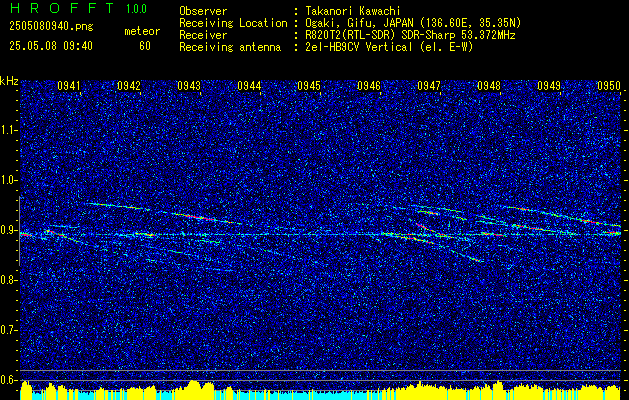Viewport: 629px width, 400px height.
Task: Click the 1.0 kHz axis label
Action: point(10,180)
